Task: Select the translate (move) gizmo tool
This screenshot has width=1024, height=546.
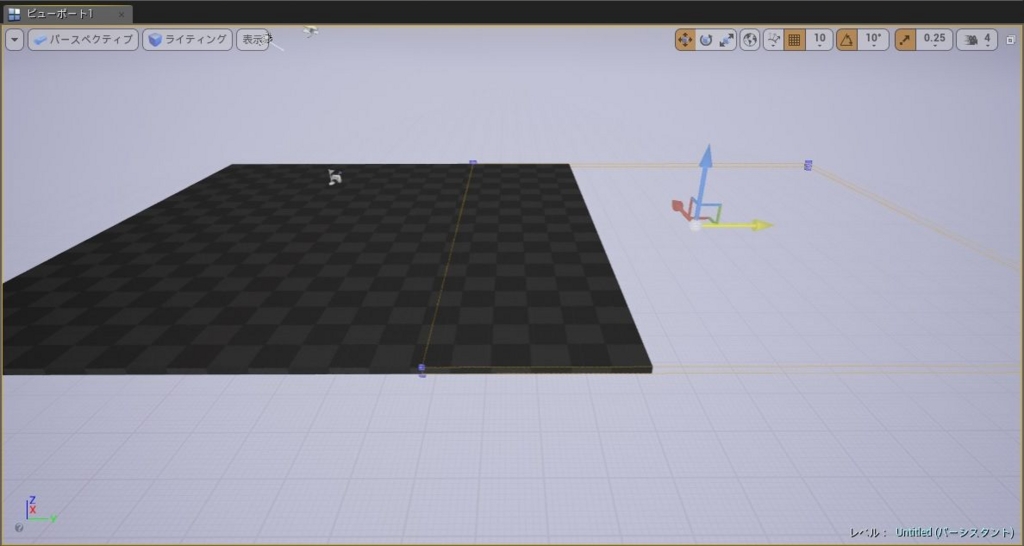Action: [685, 40]
